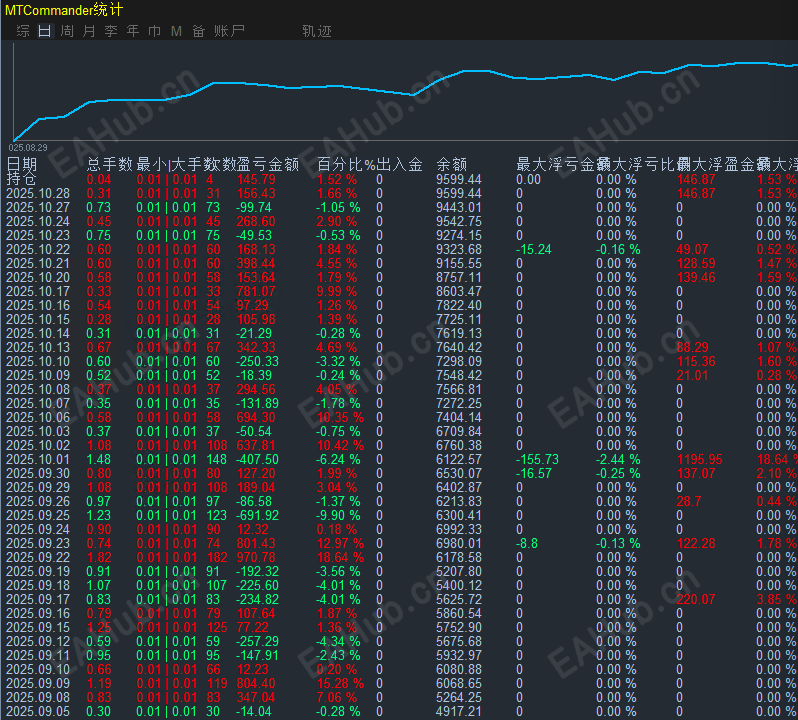
Task: Click the 百分比% column header
Action: coord(345,164)
